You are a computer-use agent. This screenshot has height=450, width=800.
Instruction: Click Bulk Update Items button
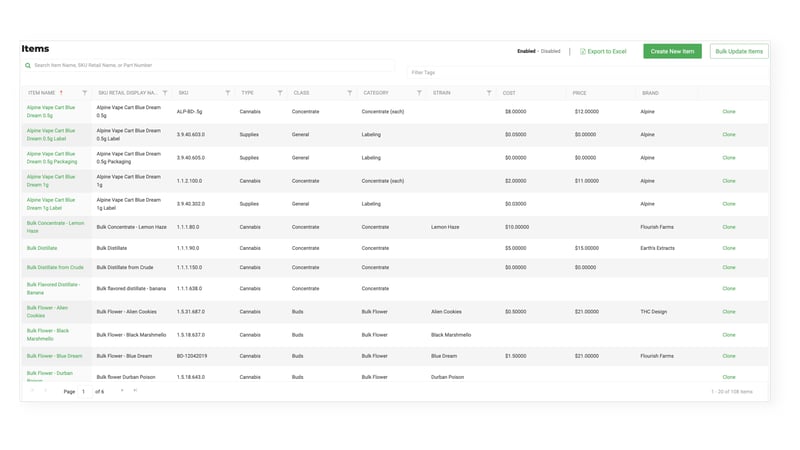[739, 51]
